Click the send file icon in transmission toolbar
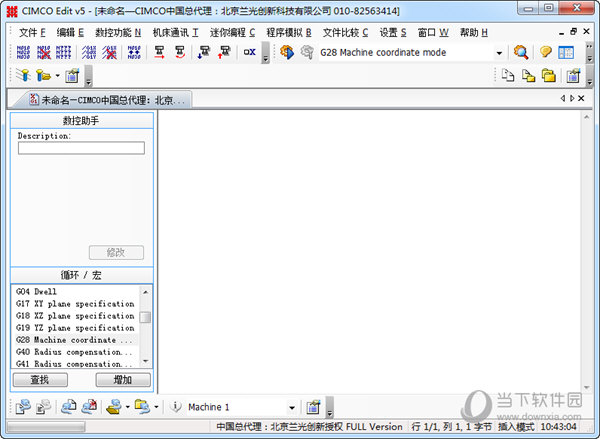The height and width of the screenshot is (439, 600). tap(23, 407)
